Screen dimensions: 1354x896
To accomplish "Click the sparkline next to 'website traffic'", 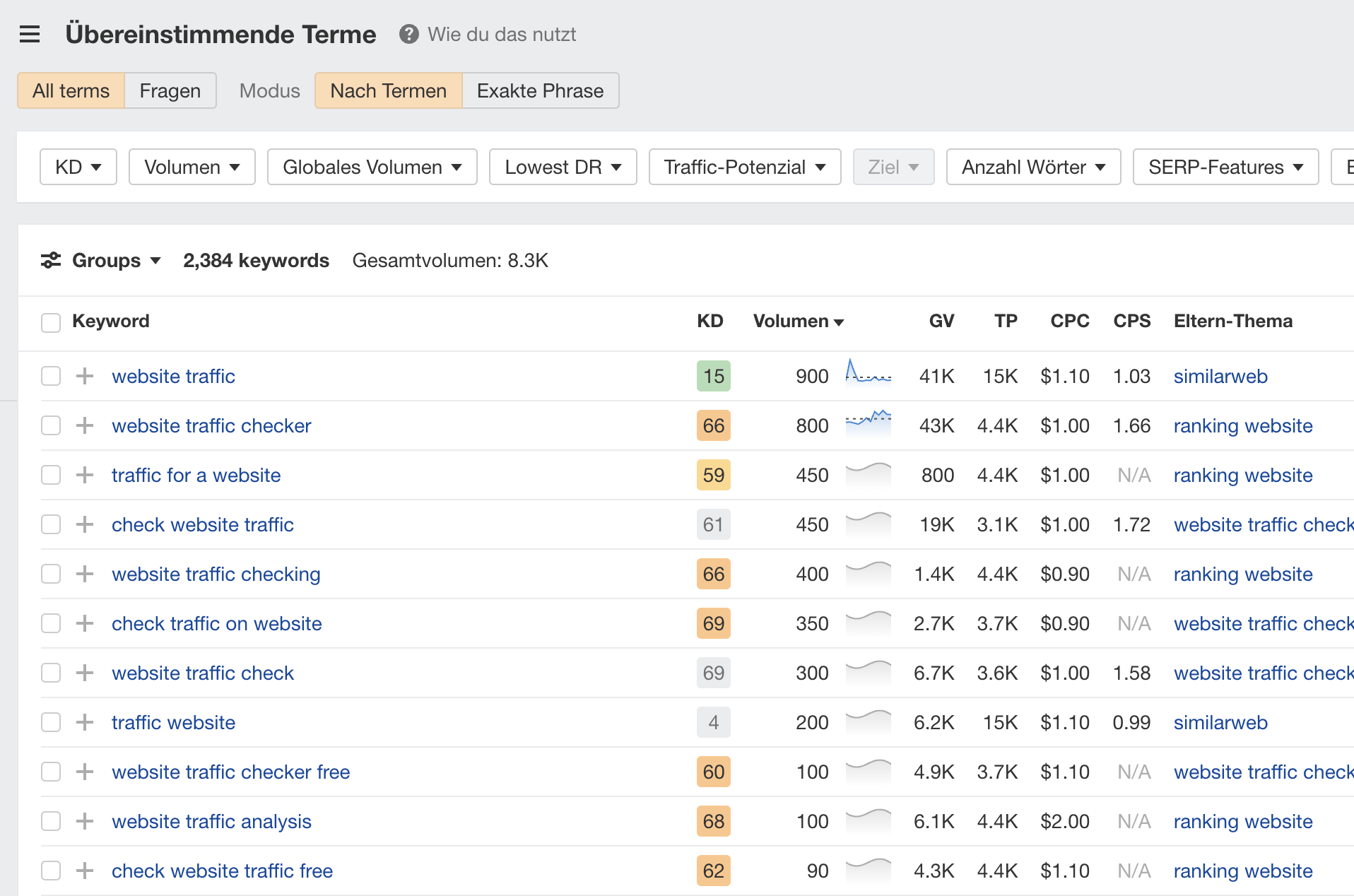I will (869, 376).
